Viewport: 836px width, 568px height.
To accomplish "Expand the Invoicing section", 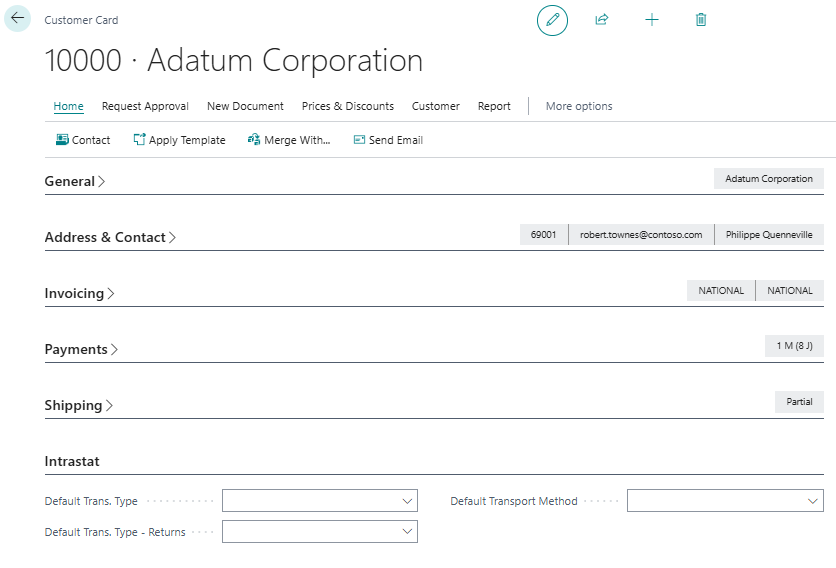I will pyautogui.click(x=79, y=293).
